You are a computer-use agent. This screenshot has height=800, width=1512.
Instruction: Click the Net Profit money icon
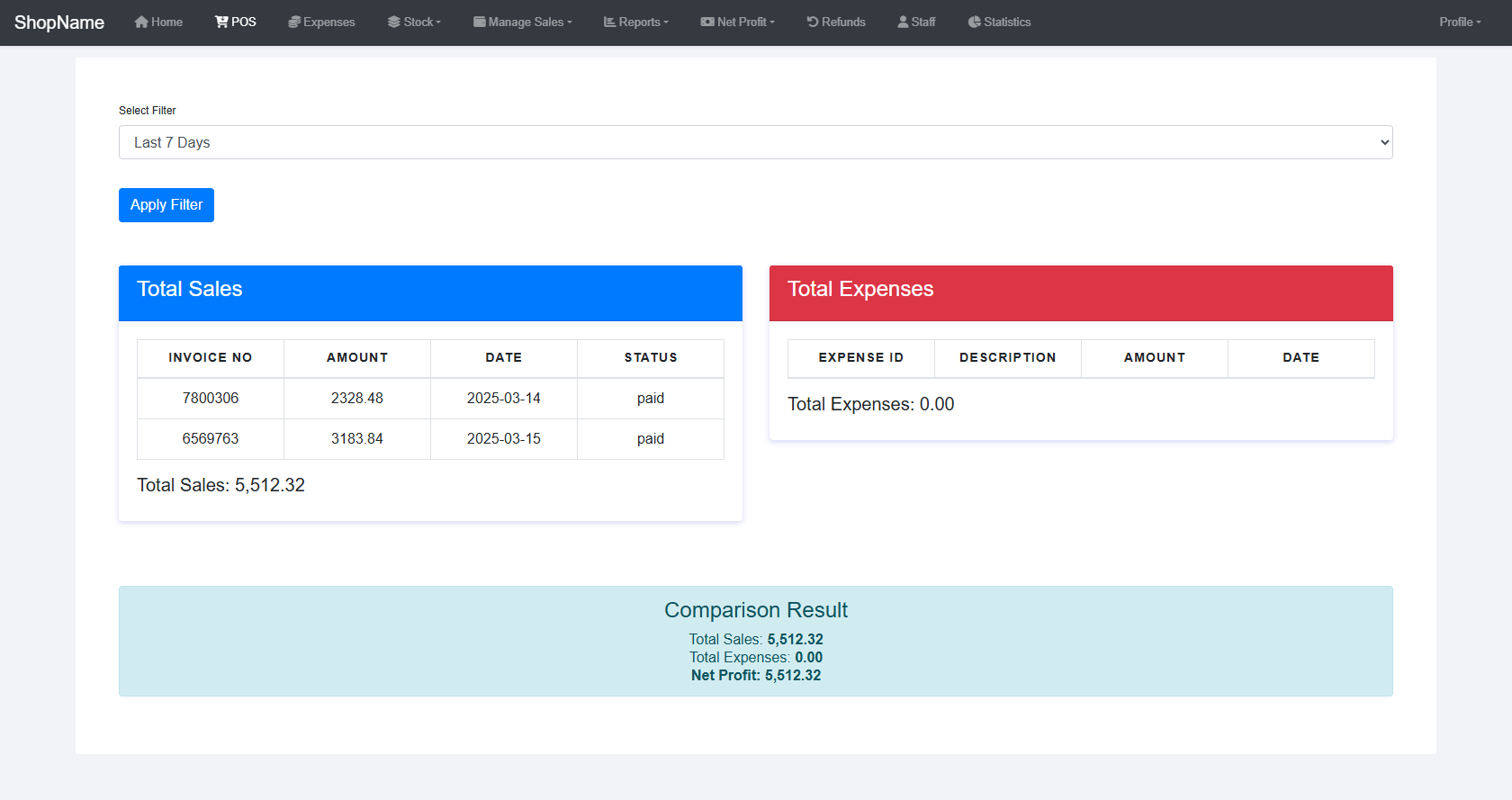[707, 22]
